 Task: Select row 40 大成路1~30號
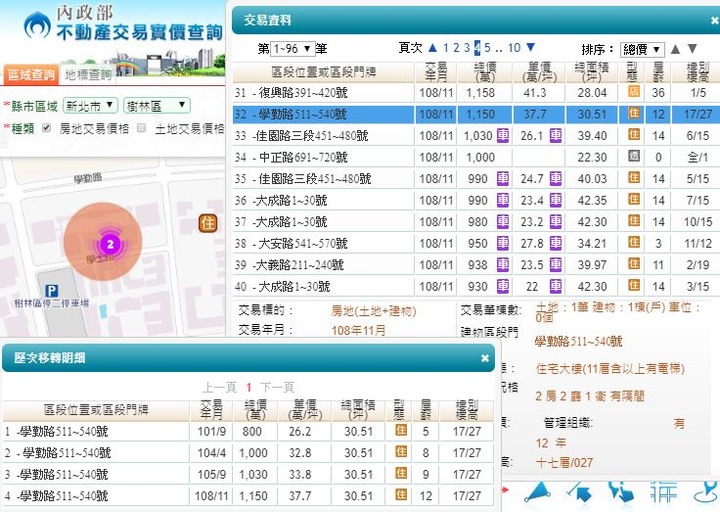476,287
